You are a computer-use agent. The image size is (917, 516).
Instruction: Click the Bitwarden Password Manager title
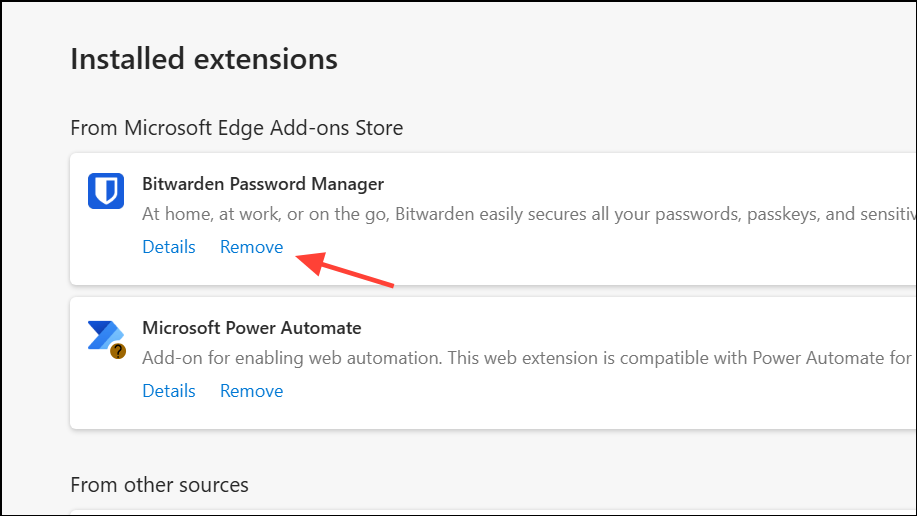263,184
